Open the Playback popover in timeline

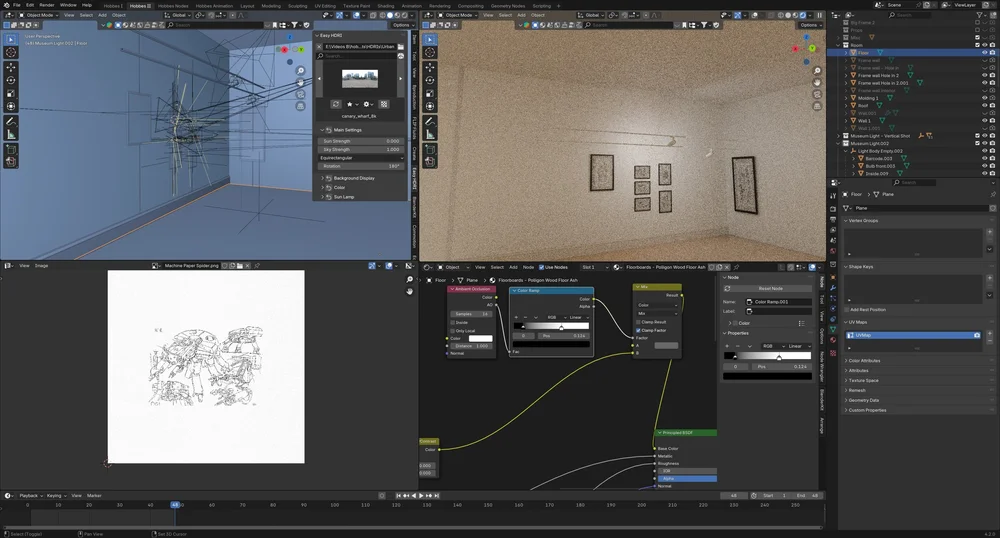[x=31, y=495]
